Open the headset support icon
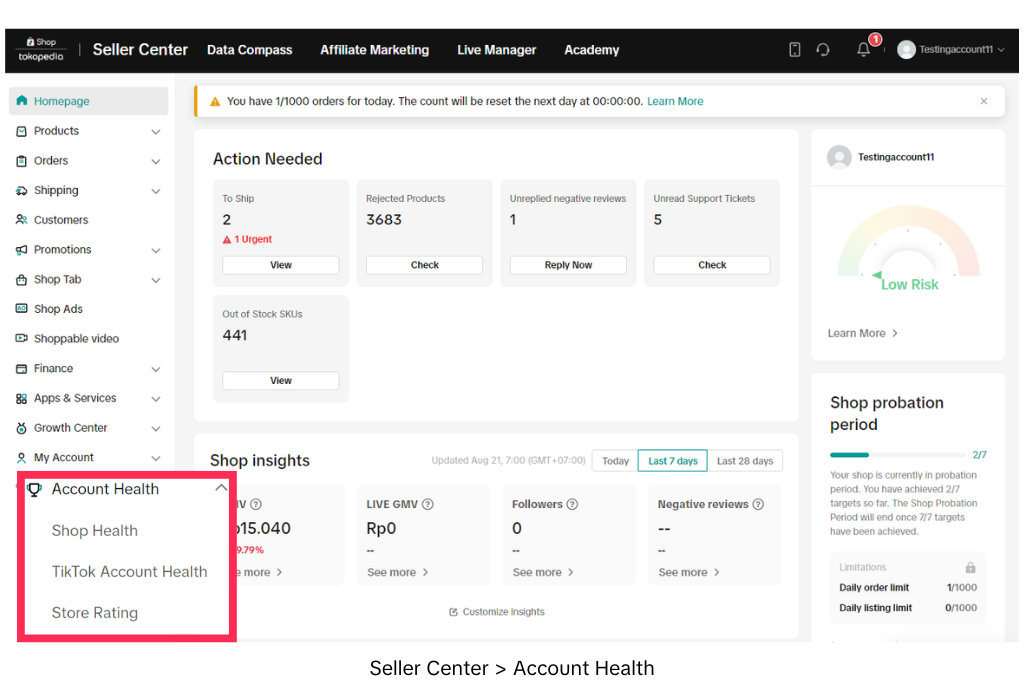This screenshot has width=1024, height=700. point(823,50)
